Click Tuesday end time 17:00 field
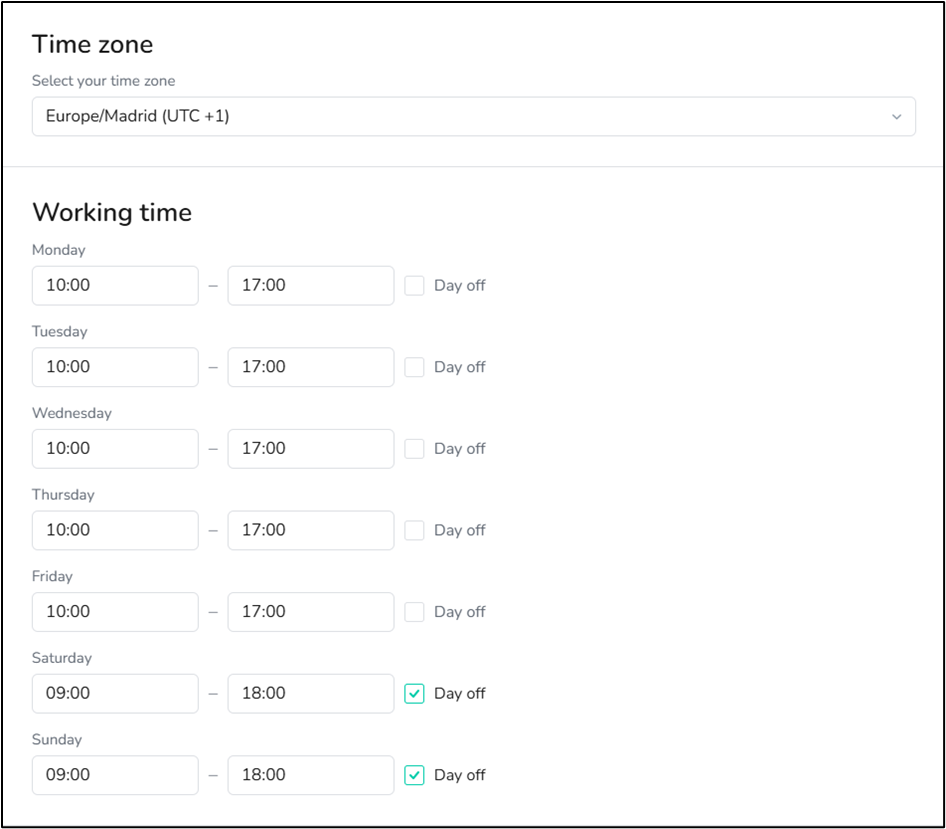Viewport: 946px width, 829px height. pos(311,367)
